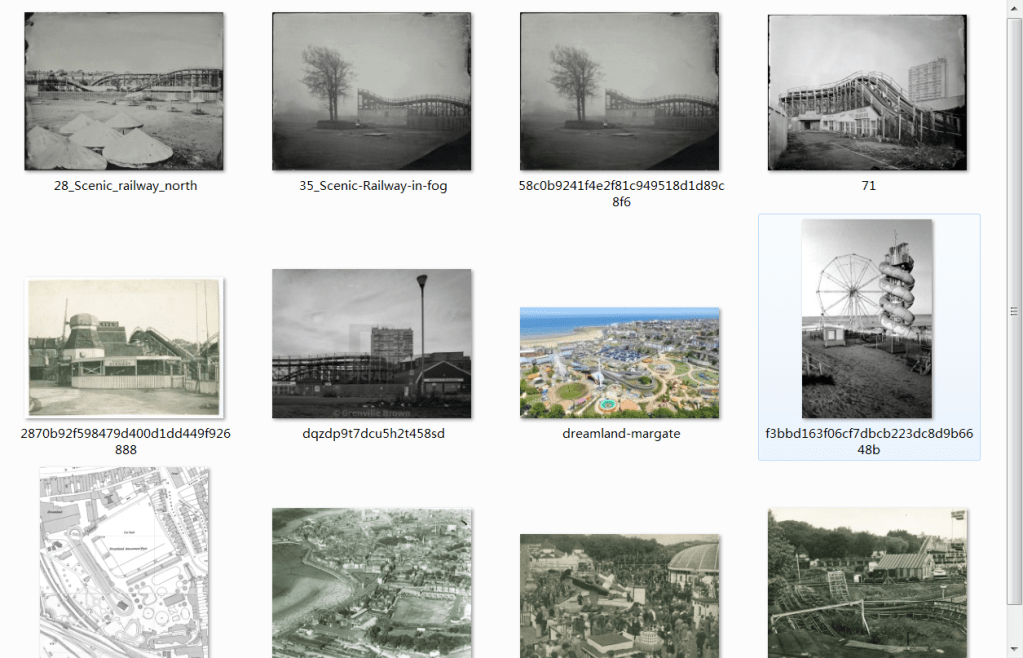Click the dreamland-margate filename label
This screenshot has height=658, width=1023.
click(x=620, y=434)
